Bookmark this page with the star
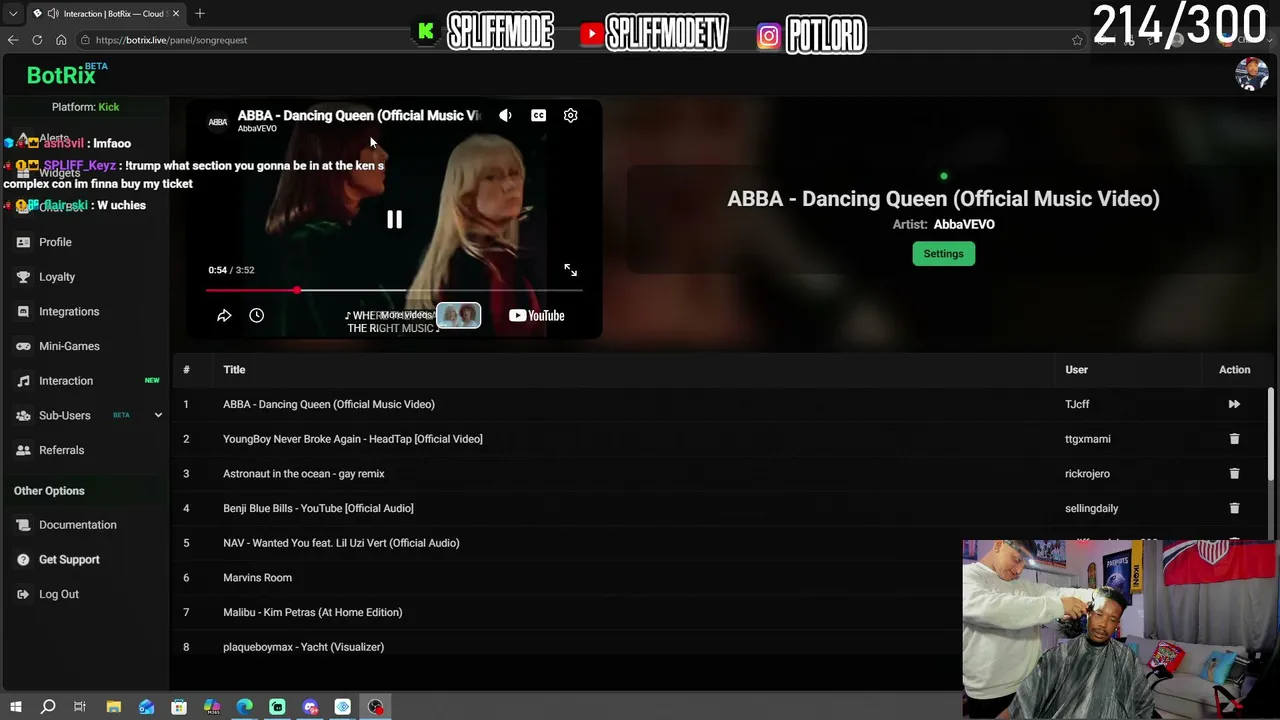The image size is (1280, 720). pyautogui.click(x=1077, y=40)
